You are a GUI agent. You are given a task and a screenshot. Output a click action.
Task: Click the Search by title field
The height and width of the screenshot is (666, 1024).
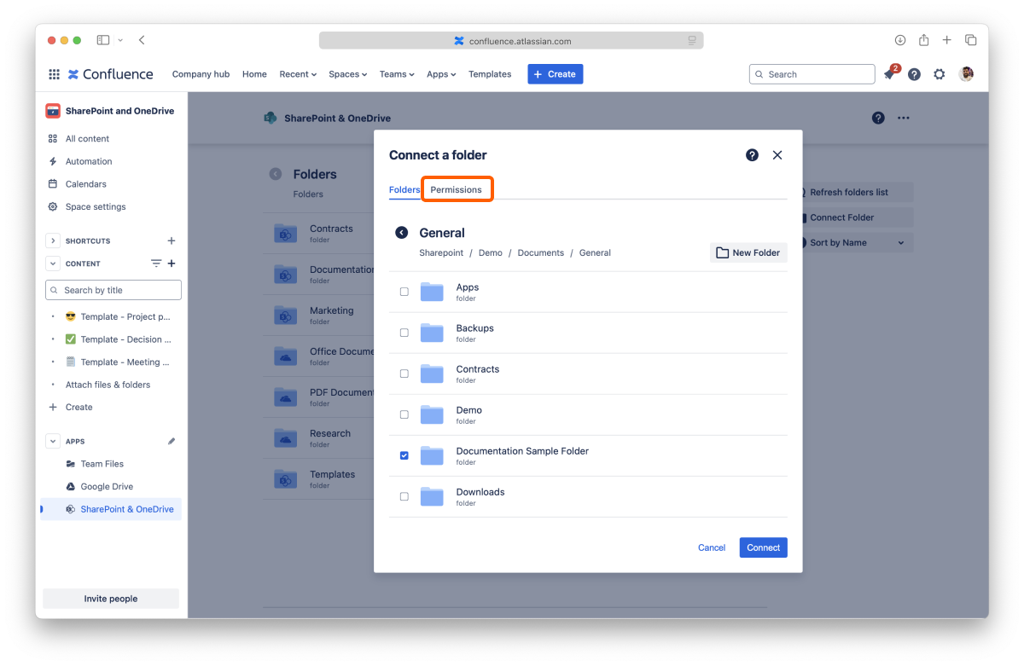click(x=113, y=290)
